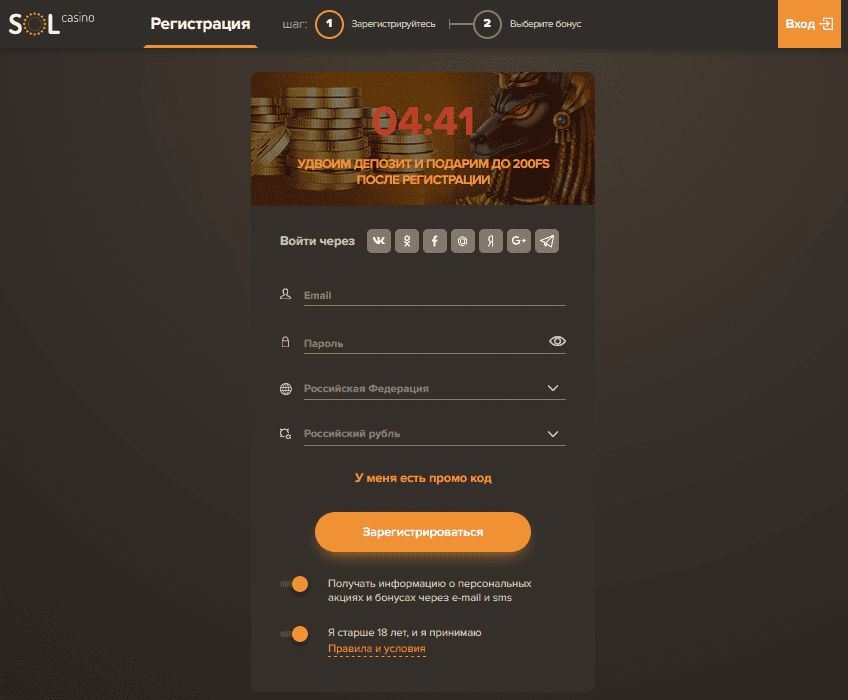The height and width of the screenshot is (700, 848).
Task: Open the Российский рубль currency dropdown
Action: coord(434,434)
